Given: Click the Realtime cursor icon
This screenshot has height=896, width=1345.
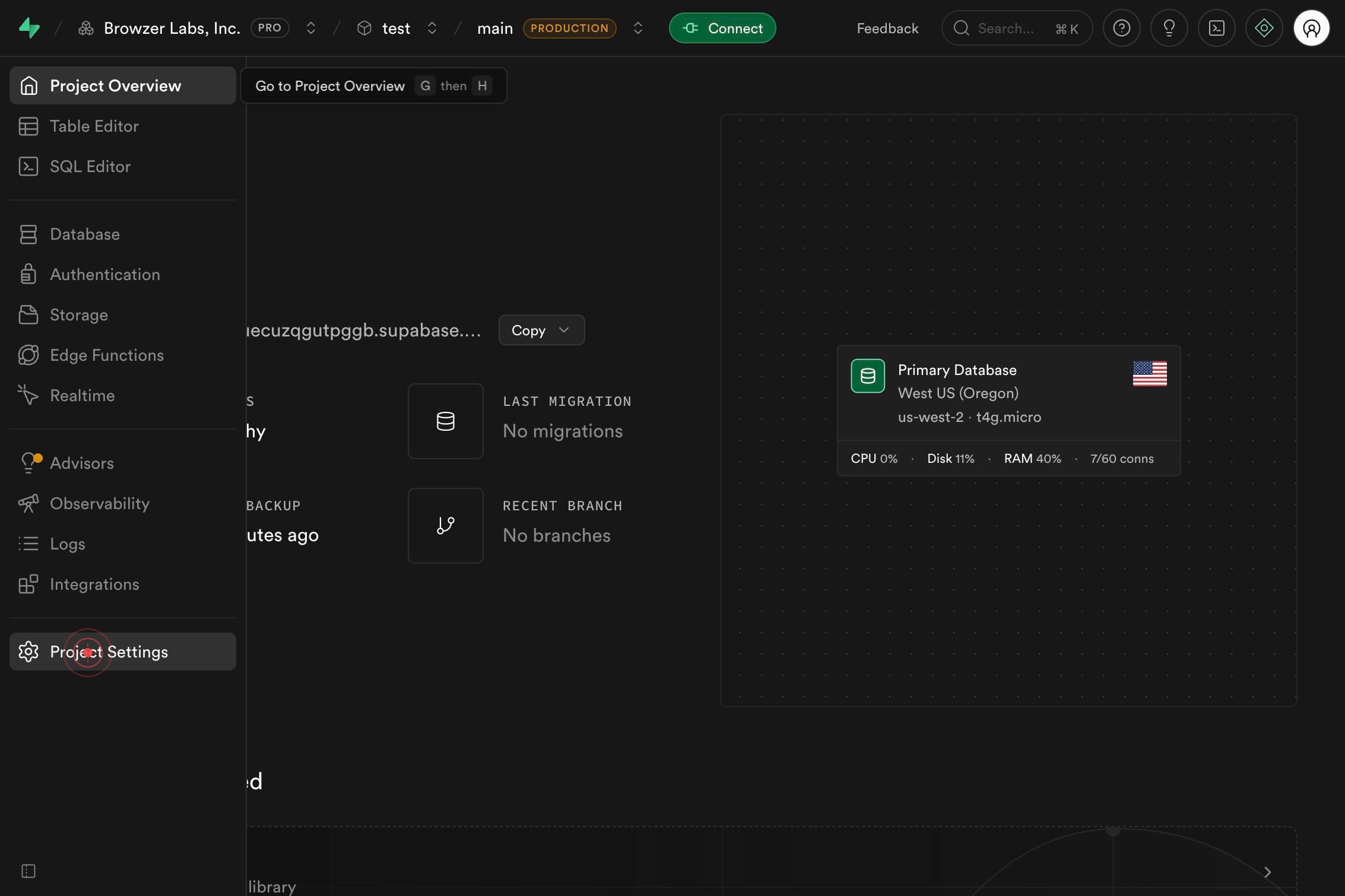Looking at the screenshot, I should coord(28,395).
